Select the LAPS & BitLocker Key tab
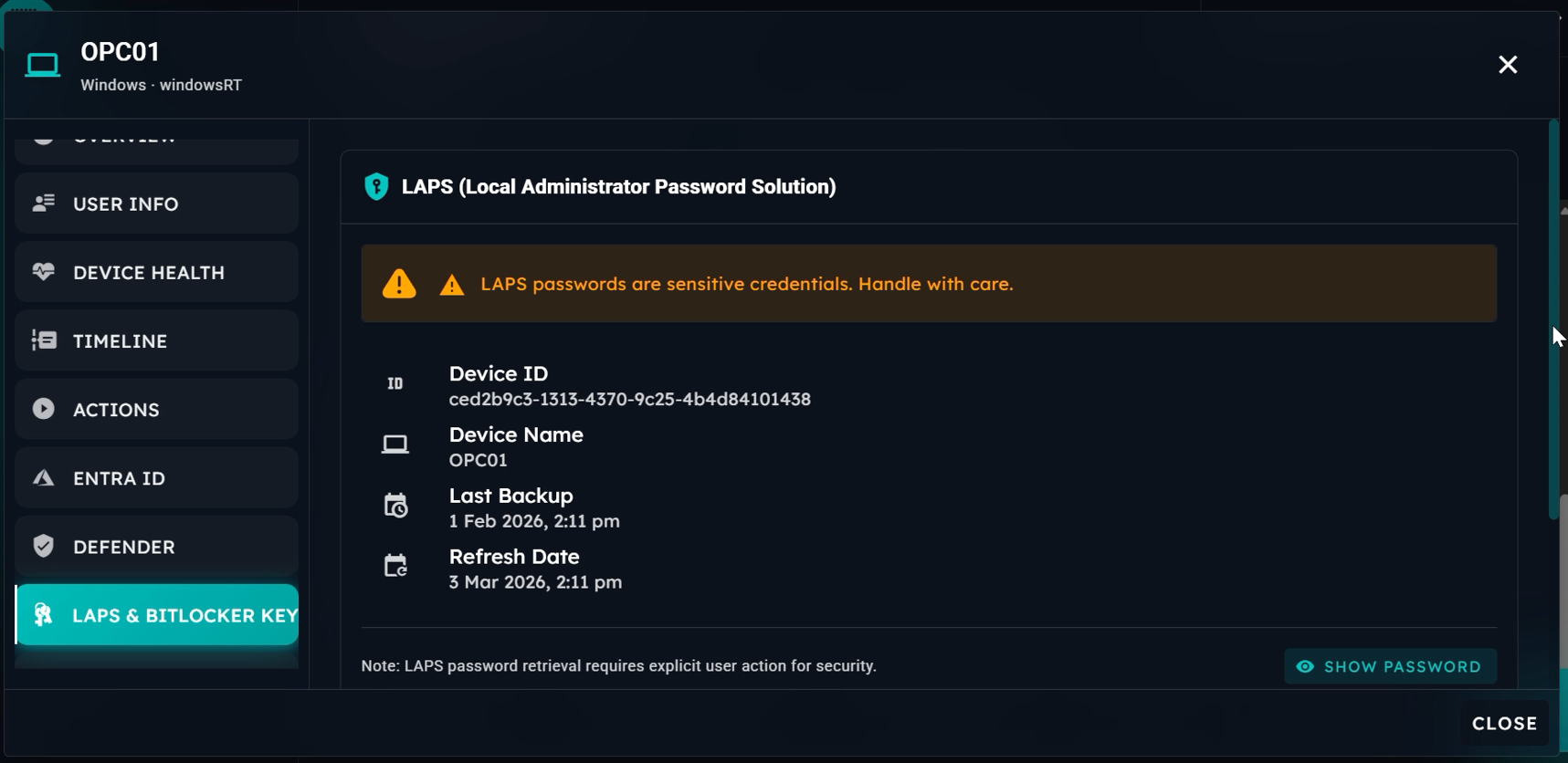This screenshot has width=1568, height=763. click(x=156, y=615)
